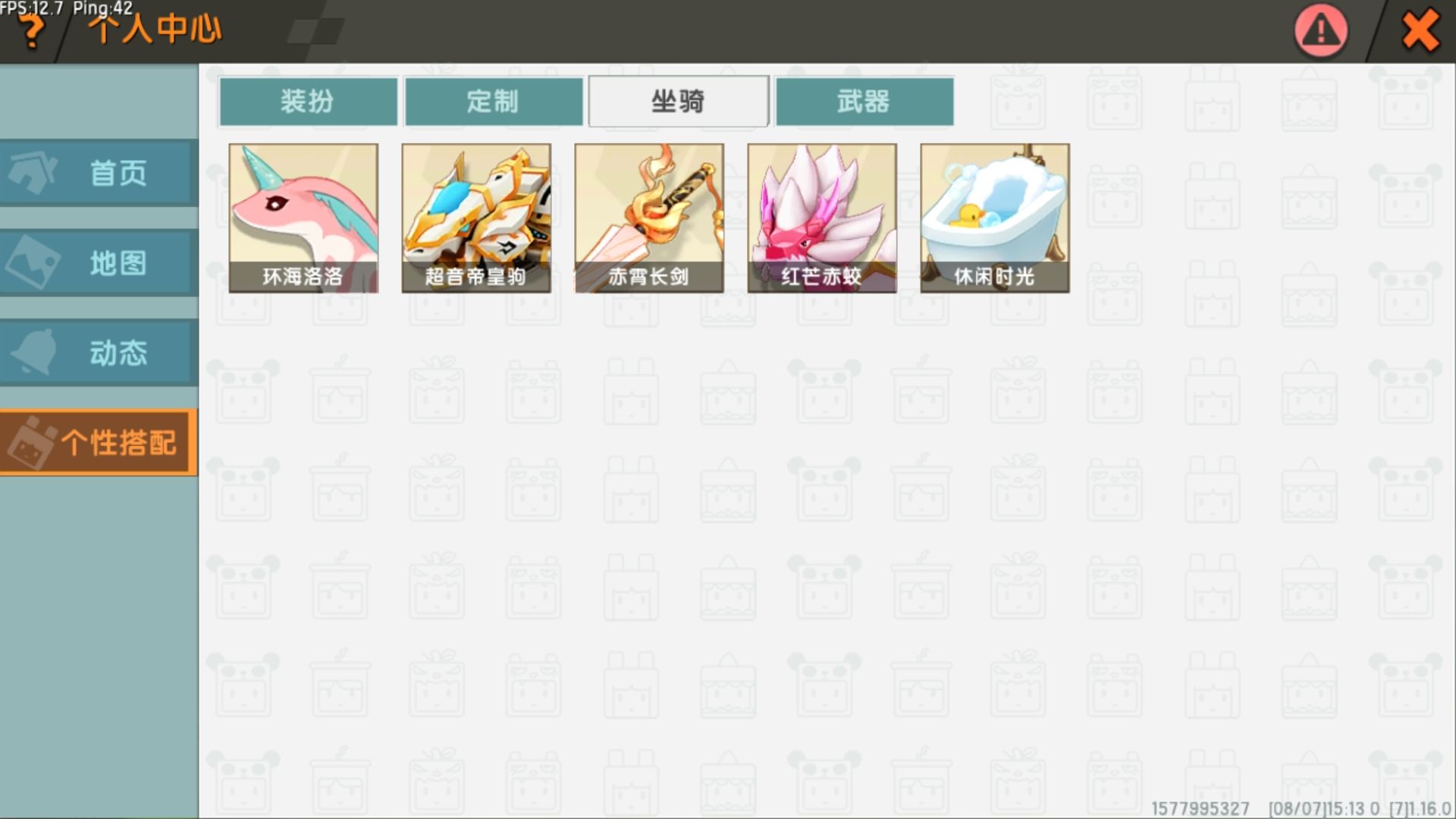The width and height of the screenshot is (1456, 819).
Task: Click the picture icon beside 地图
Action: [x=32, y=262]
